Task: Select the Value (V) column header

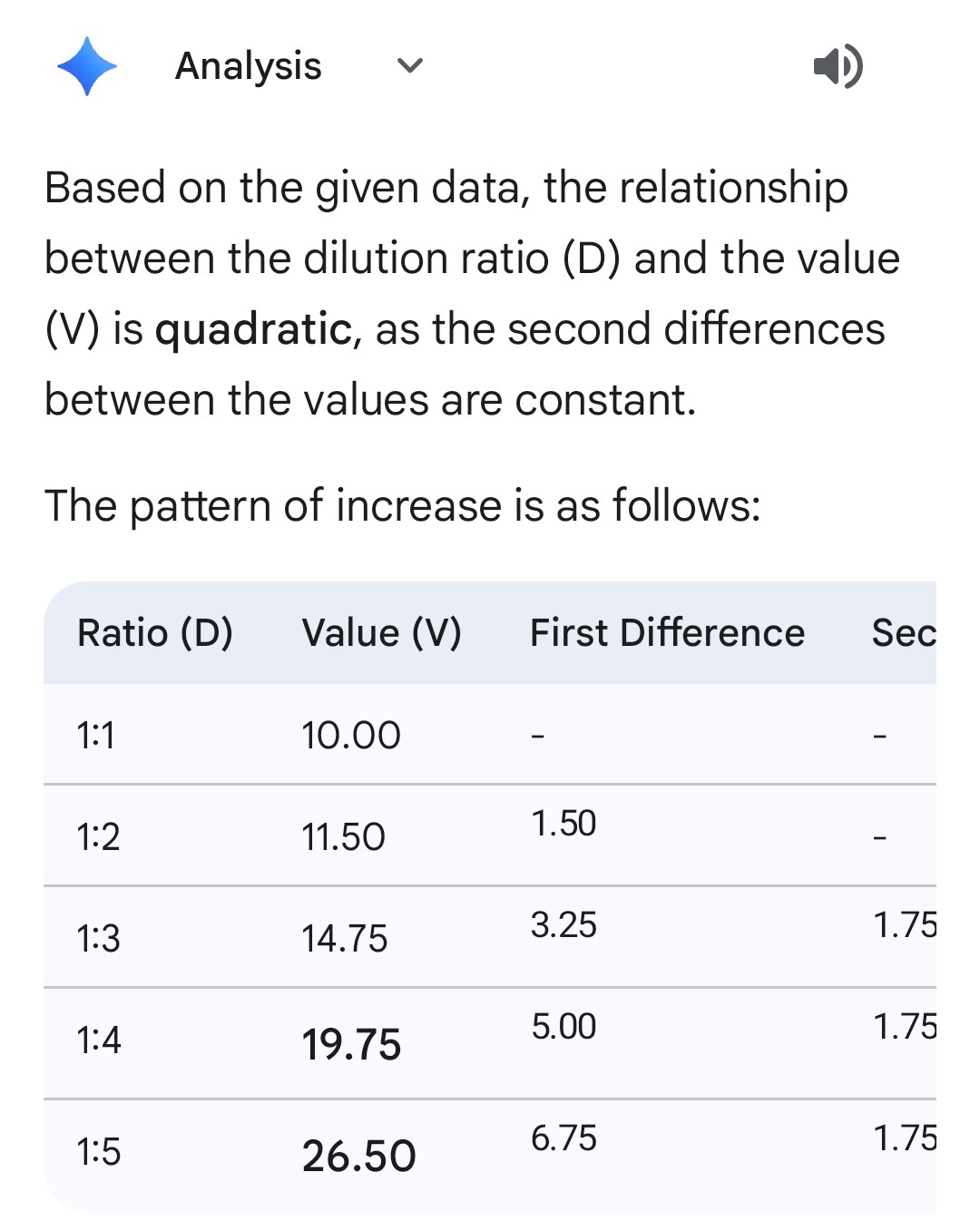Action: (x=381, y=632)
